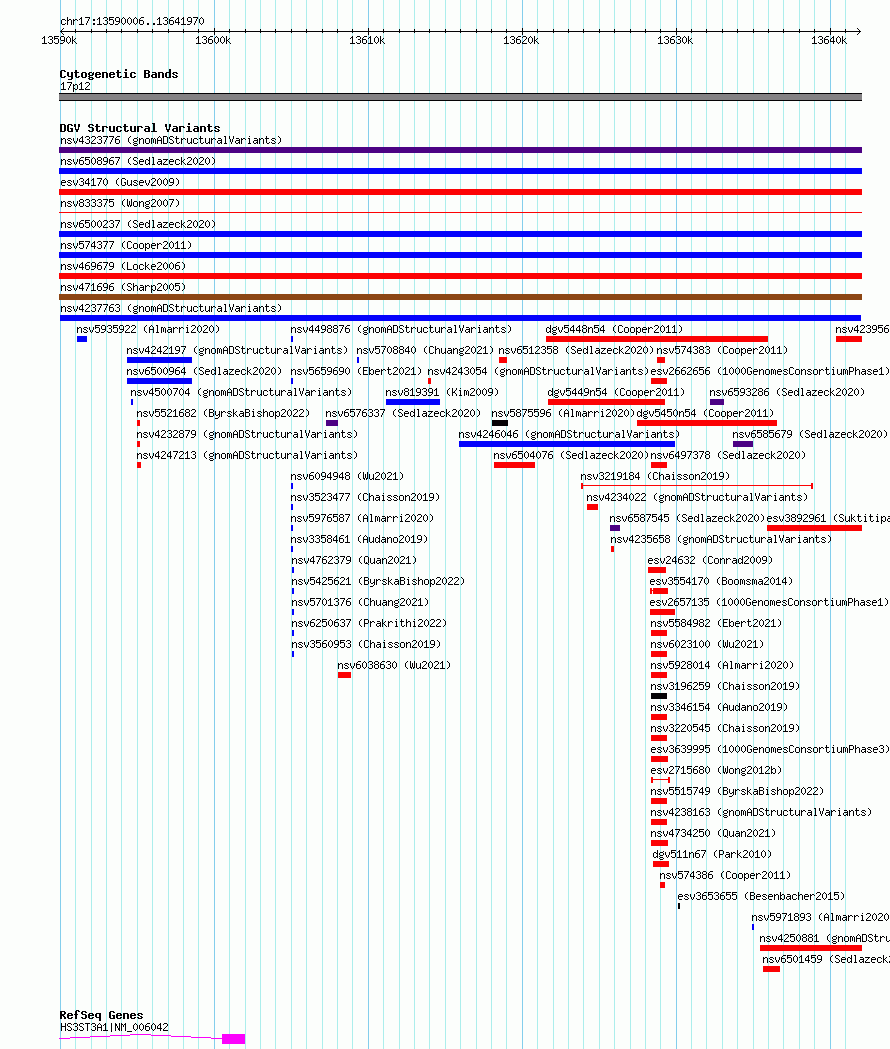The width and height of the screenshot is (890, 1049).
Task: Click nsv5708840 (Chuang2021) label
Action: pos(425,351)
